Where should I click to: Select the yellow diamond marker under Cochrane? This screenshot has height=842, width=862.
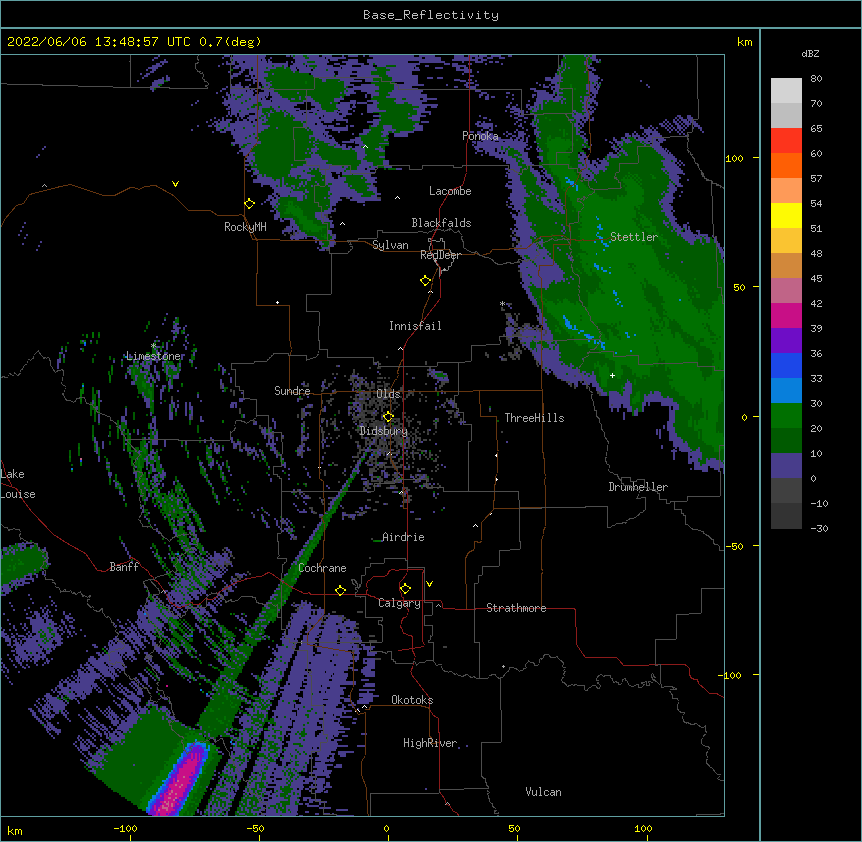340,590
